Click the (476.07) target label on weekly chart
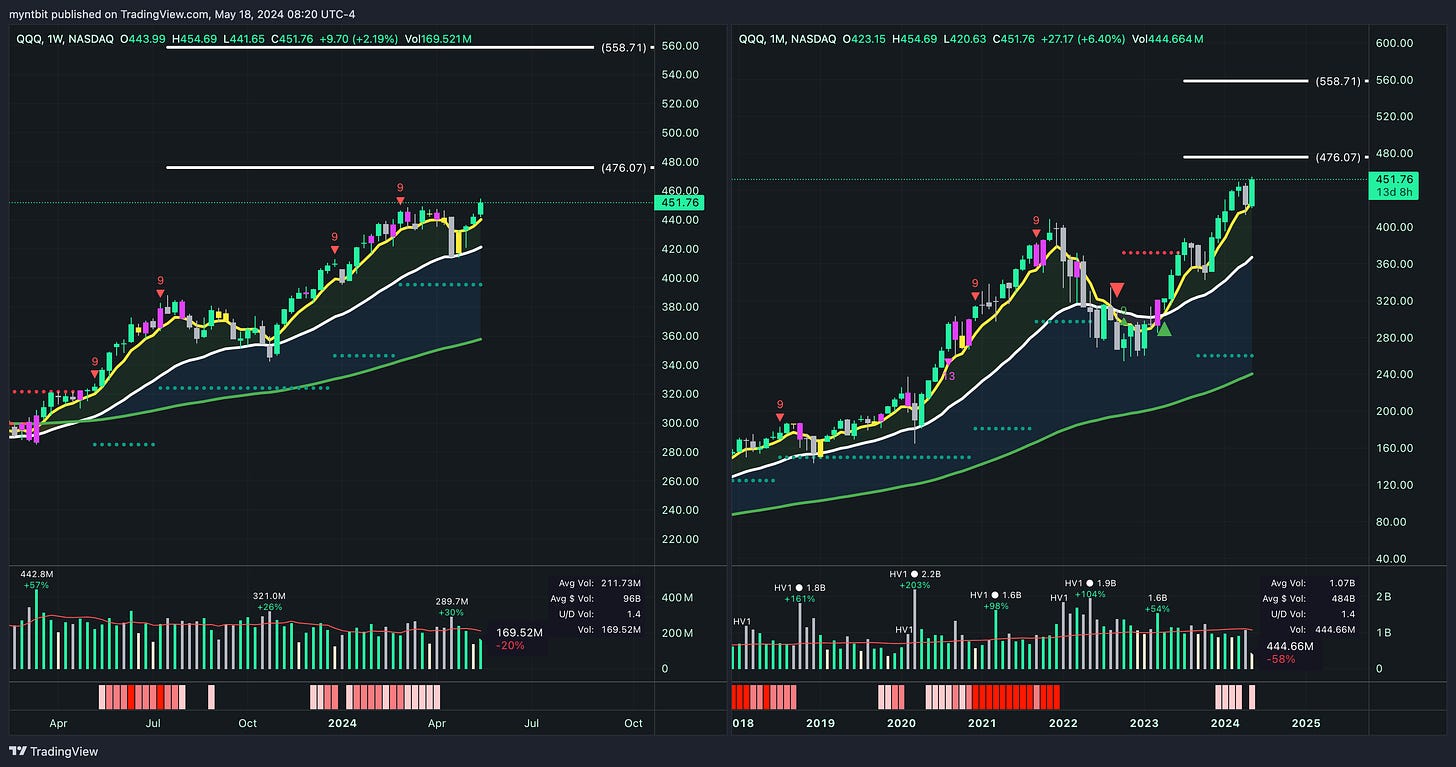The image size is (1456, 767). (x=624, y=168)
